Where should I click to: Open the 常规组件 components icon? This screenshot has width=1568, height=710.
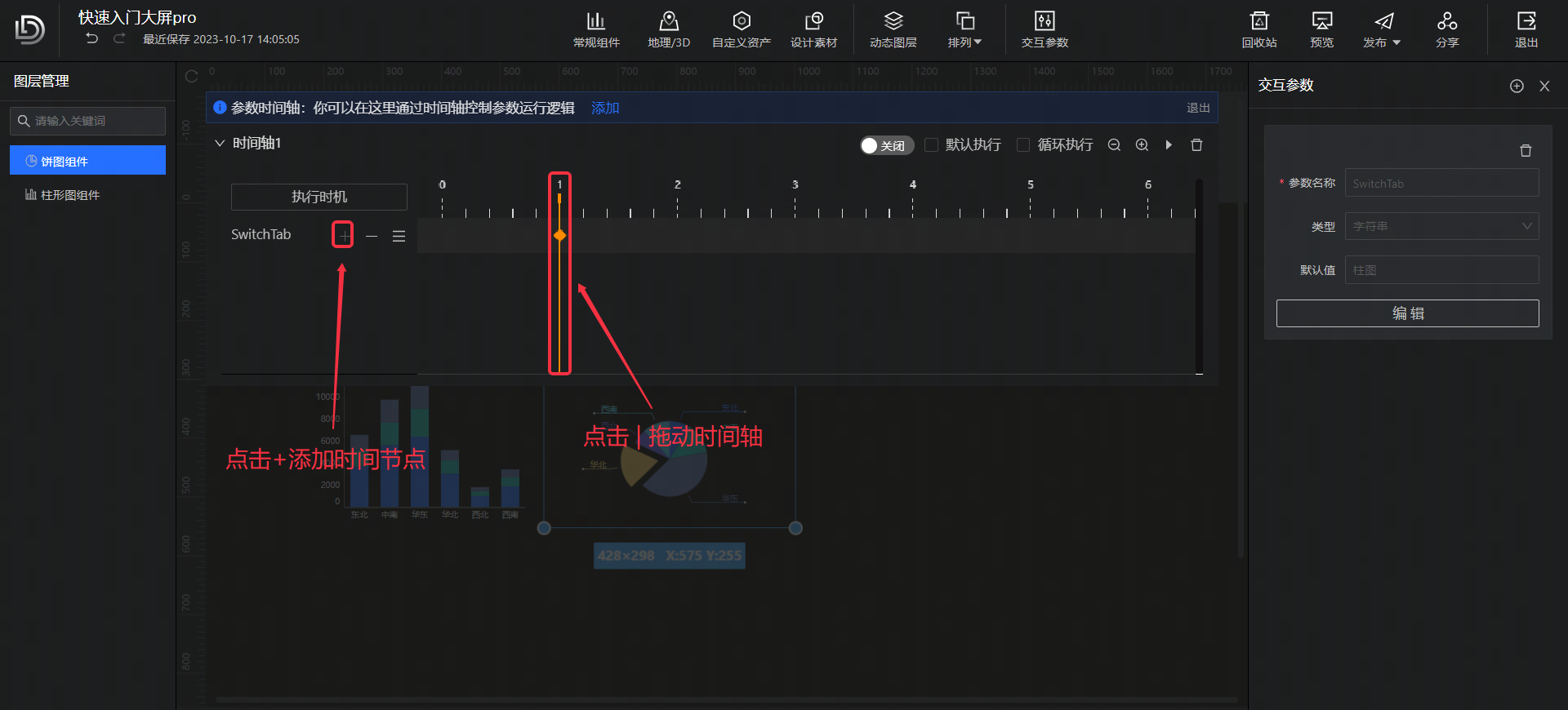(596, 29)
